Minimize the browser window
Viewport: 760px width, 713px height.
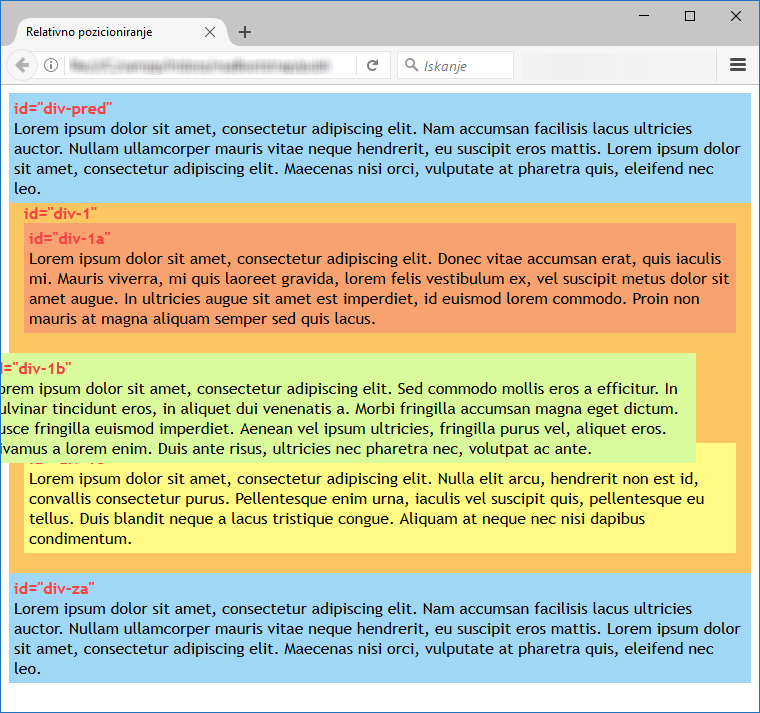tap(644, 16)
